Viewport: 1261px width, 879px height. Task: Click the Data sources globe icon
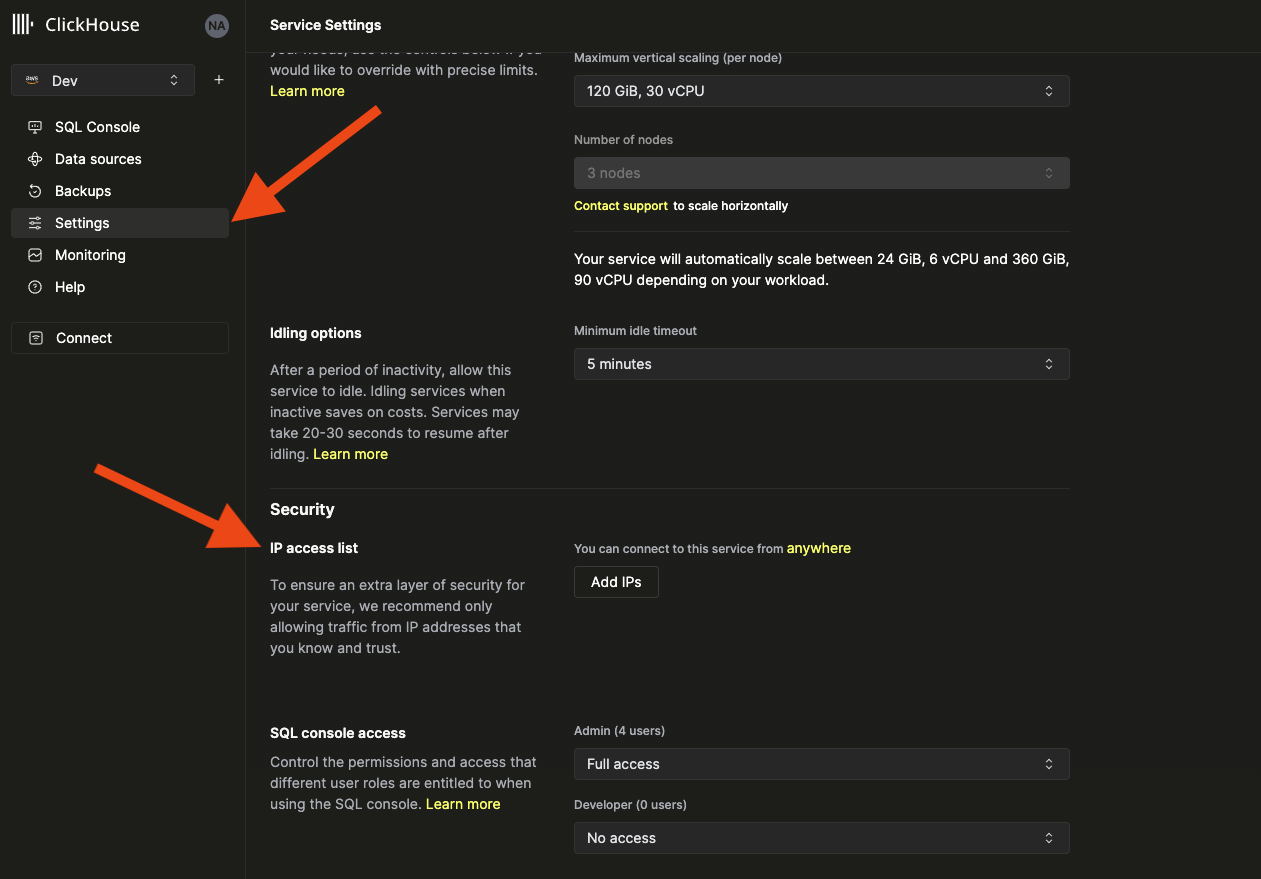pyautogui.click(x=35, y=159)
